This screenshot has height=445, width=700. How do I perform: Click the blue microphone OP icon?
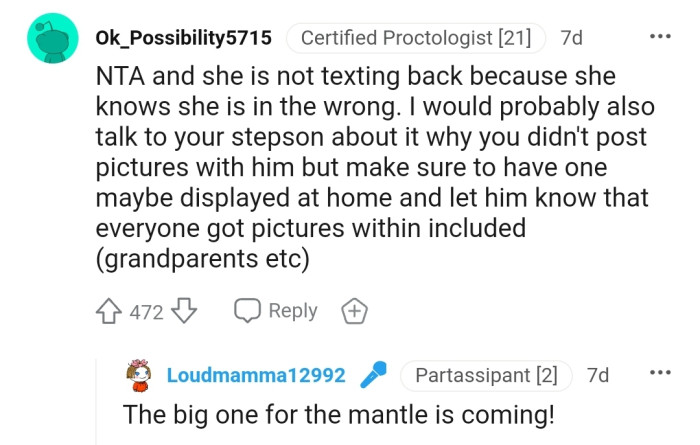(x=374, y=376)
